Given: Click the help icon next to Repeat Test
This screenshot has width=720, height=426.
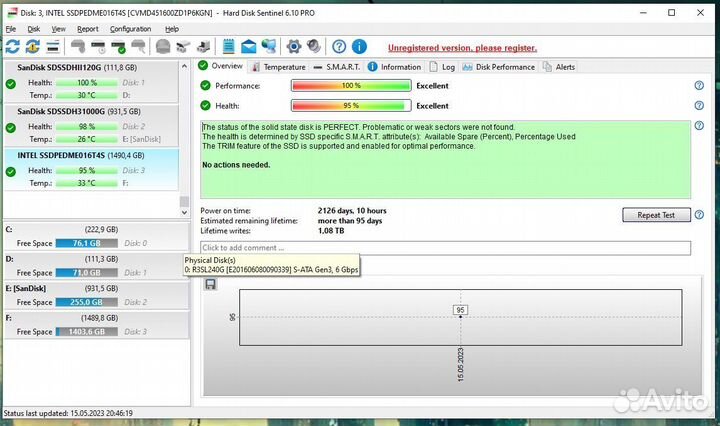Looking at the screenshot, I should click(x=699, y=214).
